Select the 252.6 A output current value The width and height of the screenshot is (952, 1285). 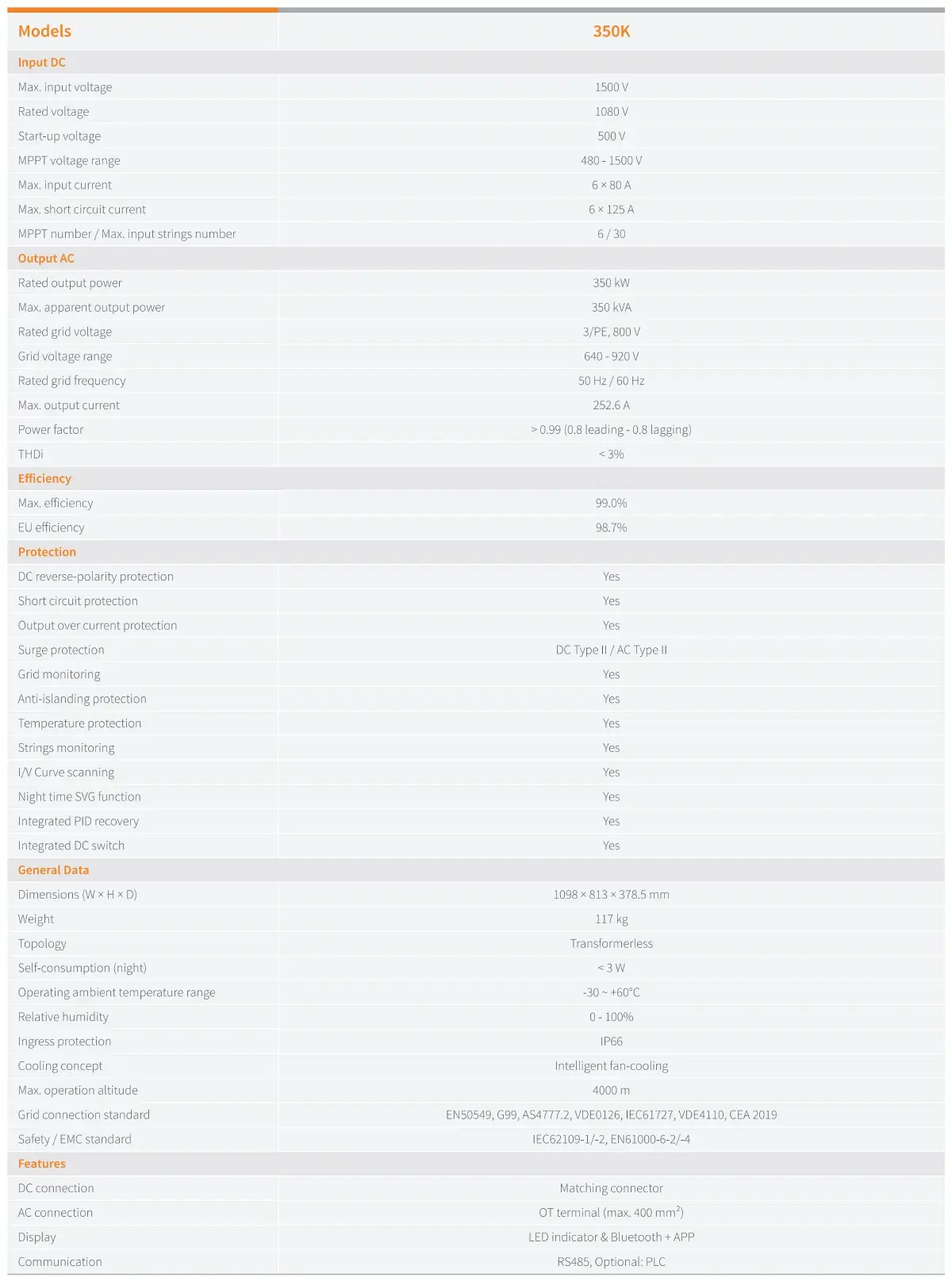point(611,405)
